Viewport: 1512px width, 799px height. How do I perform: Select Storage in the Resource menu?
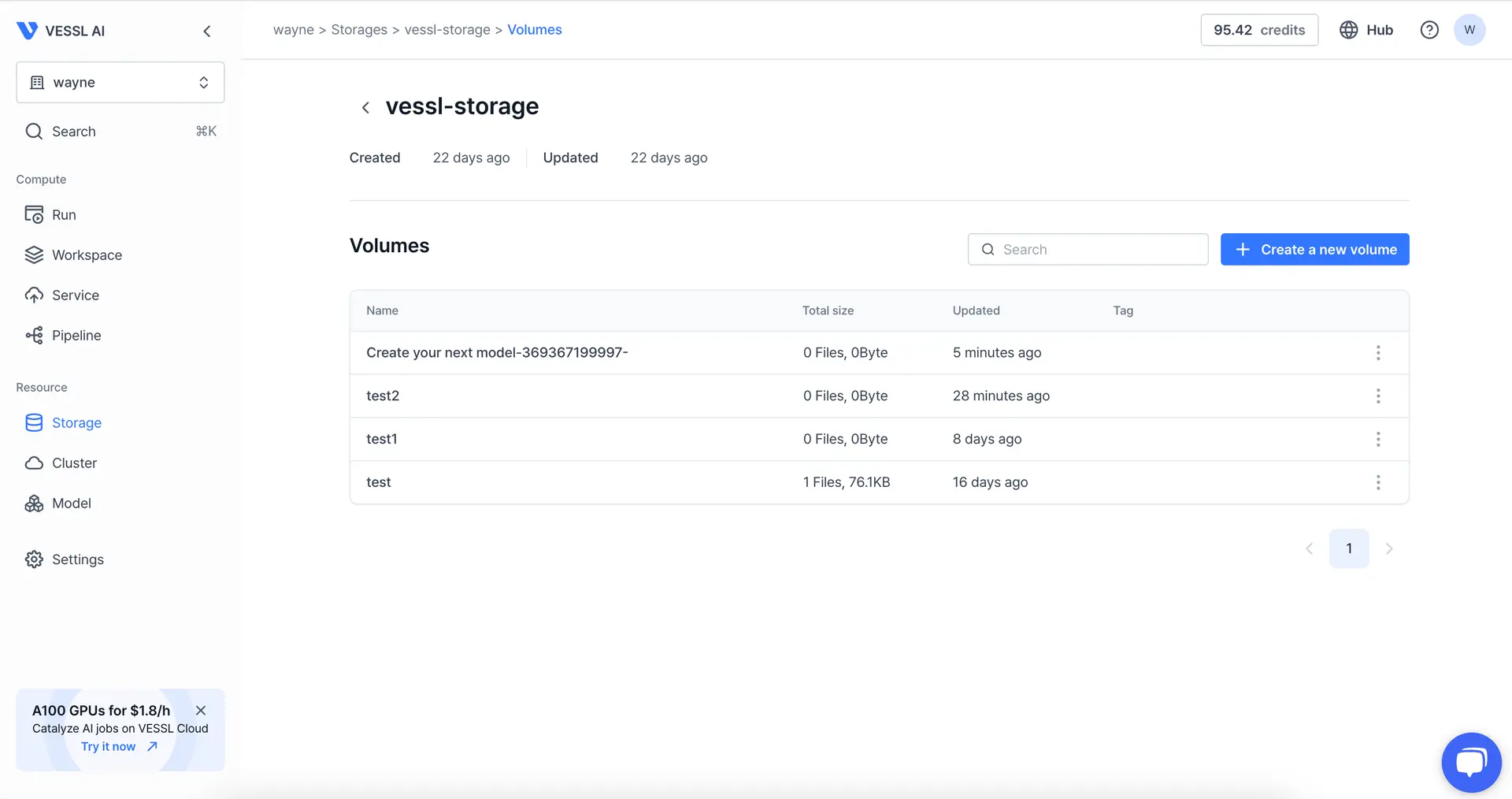[x=76, y=423]
